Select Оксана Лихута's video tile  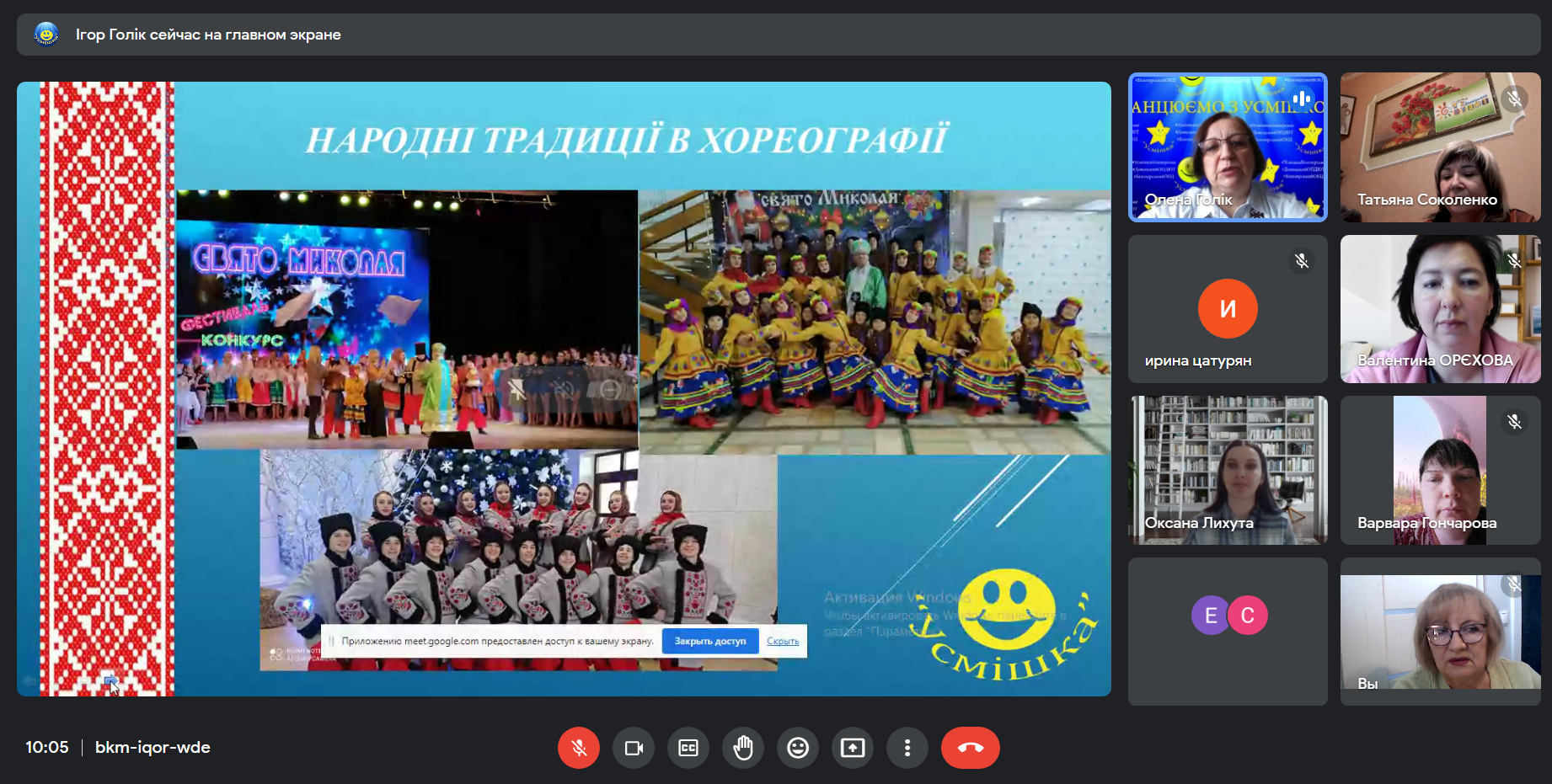[x=1228, y=470]
